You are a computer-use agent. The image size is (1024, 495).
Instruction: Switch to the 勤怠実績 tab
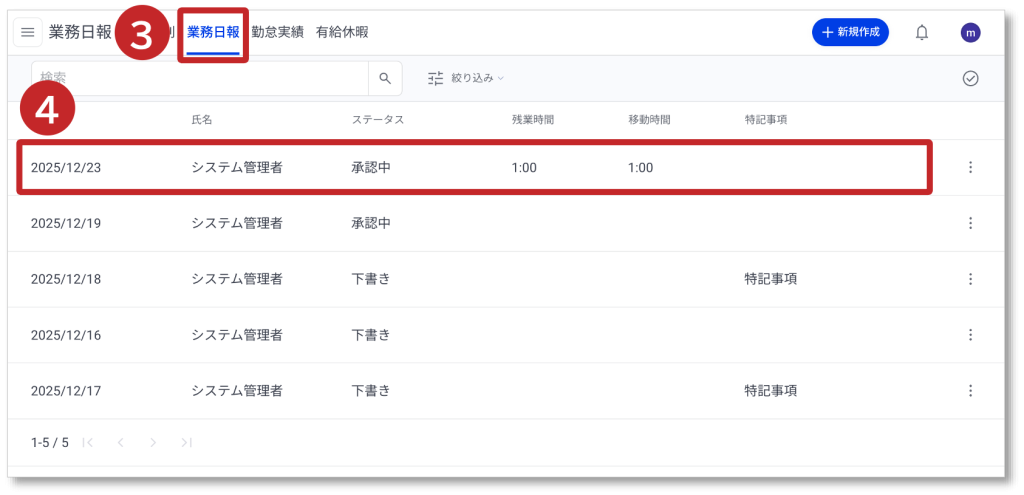coord(277,32)
